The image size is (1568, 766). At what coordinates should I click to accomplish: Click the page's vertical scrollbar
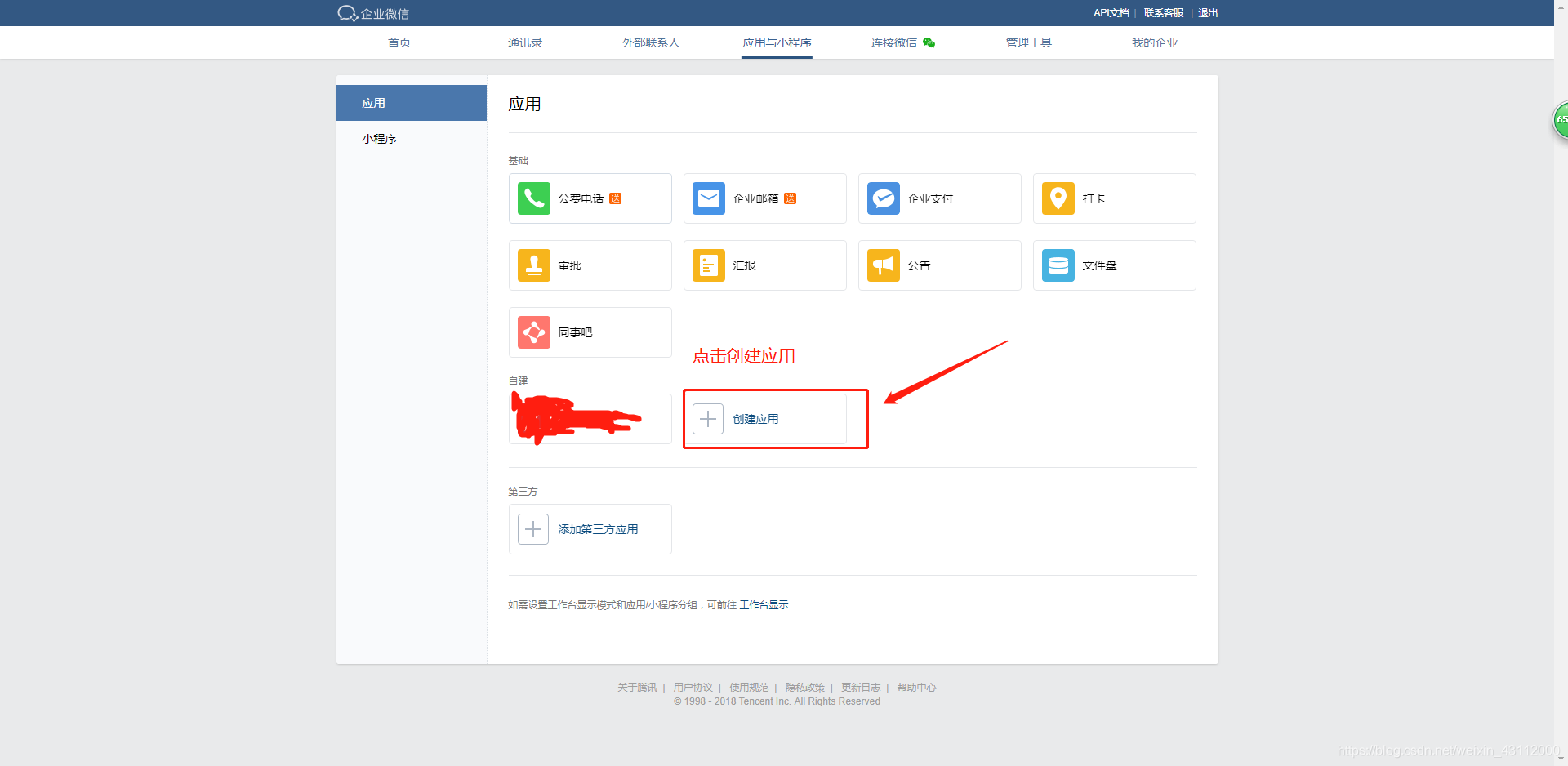click(x=1561, y=384)
